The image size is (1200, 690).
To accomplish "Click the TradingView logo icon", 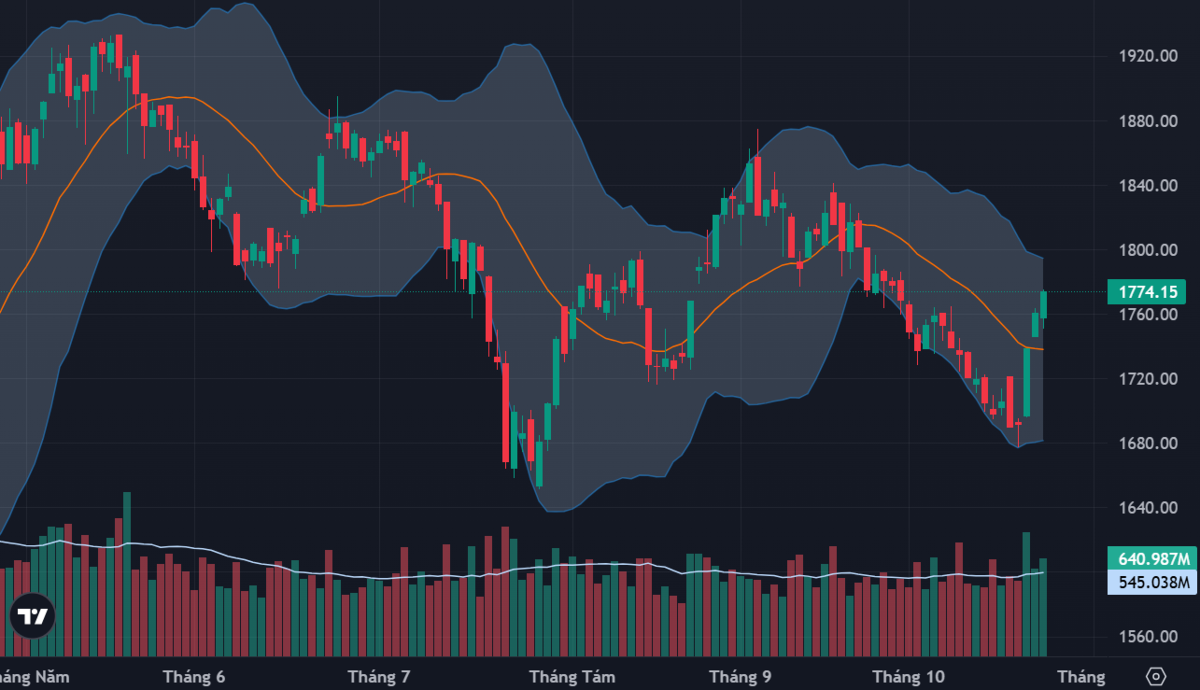I will click(32, 617).
